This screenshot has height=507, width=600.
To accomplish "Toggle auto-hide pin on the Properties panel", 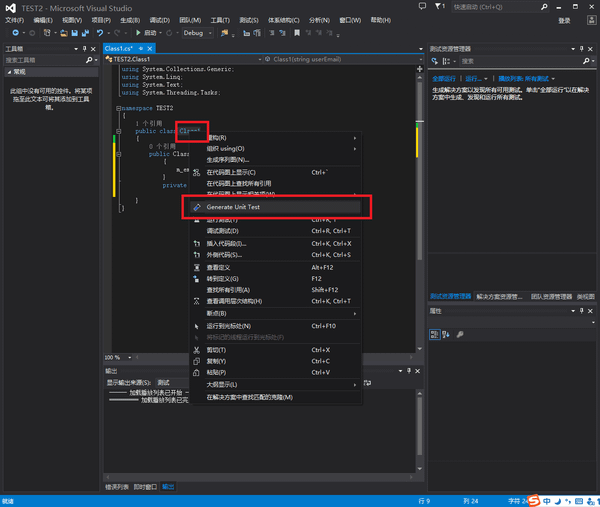I will click(582, 311).
